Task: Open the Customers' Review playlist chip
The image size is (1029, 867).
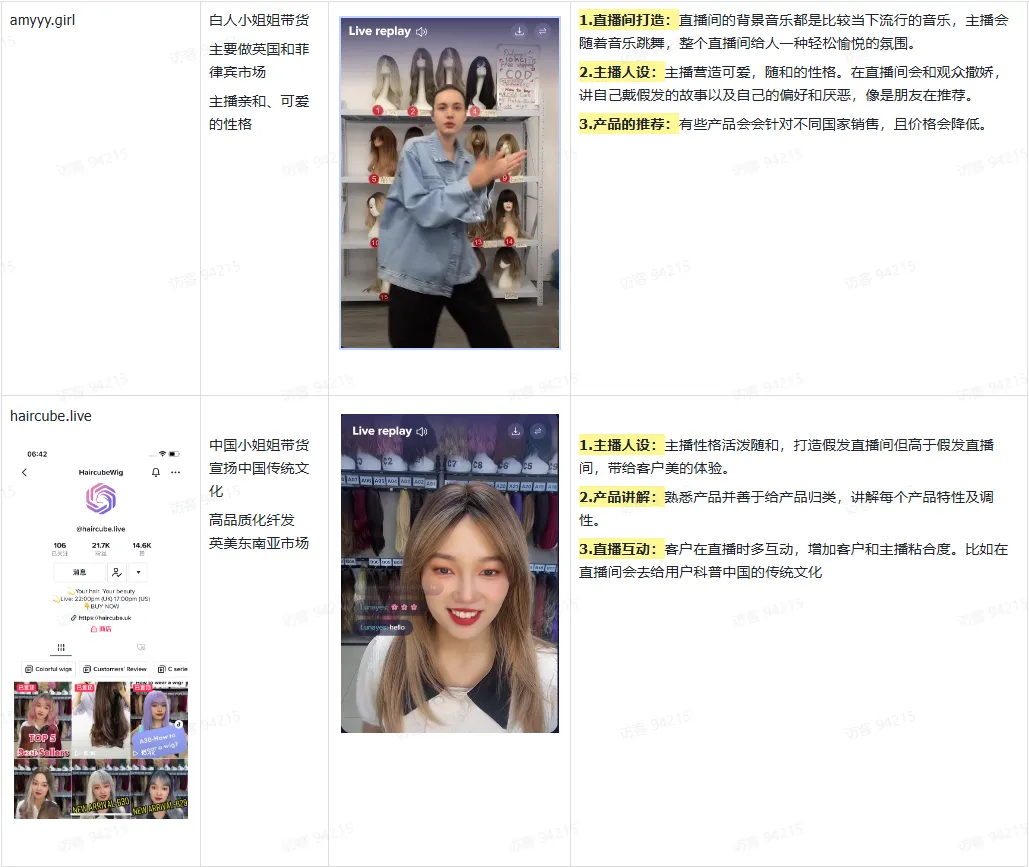Action: 115,669
